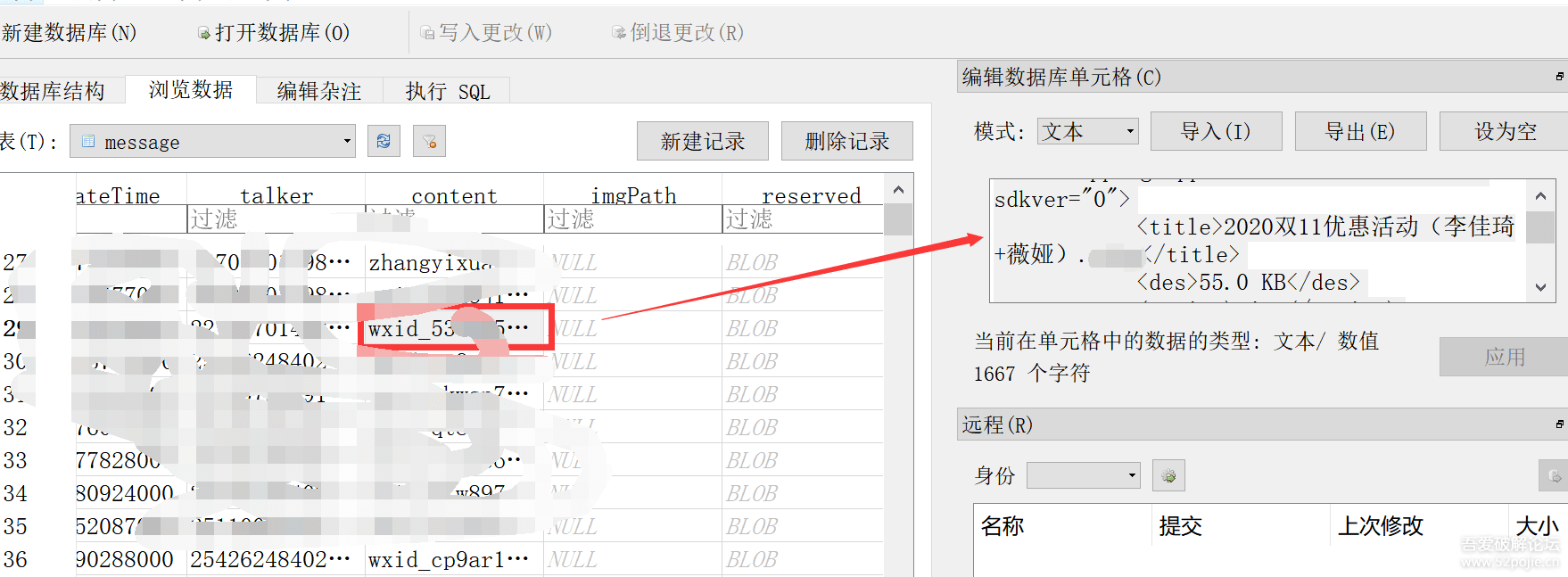Screen dimensions: 1568x577
Task: Click cell editor scrollbar up arrow
Action: (x=1540, y=195)
